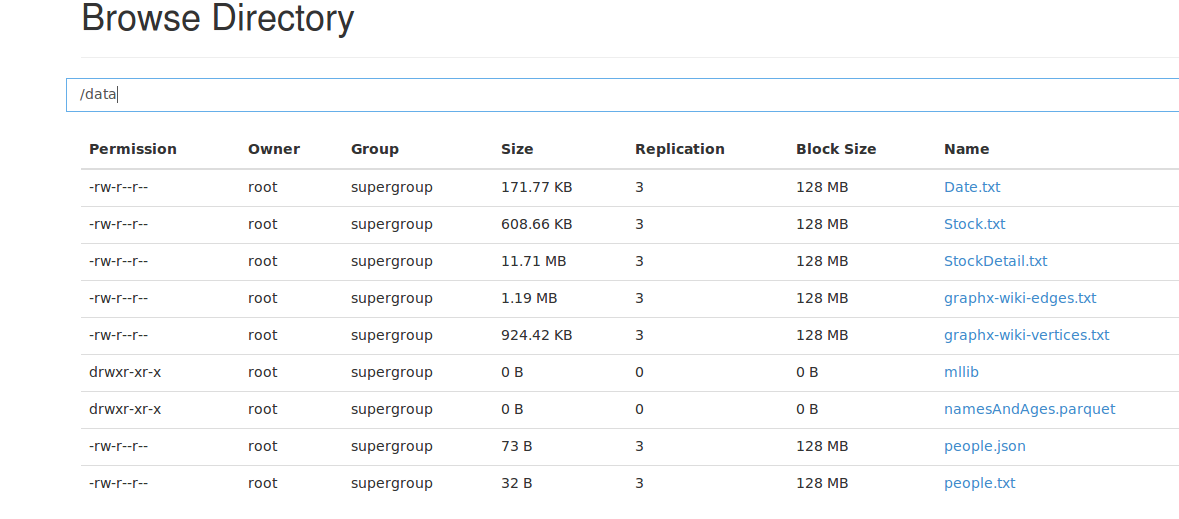Click replication 0 in namesAndAges.parquet row
This screenshot has width=1179, height=519.
(x=639, y=409)
